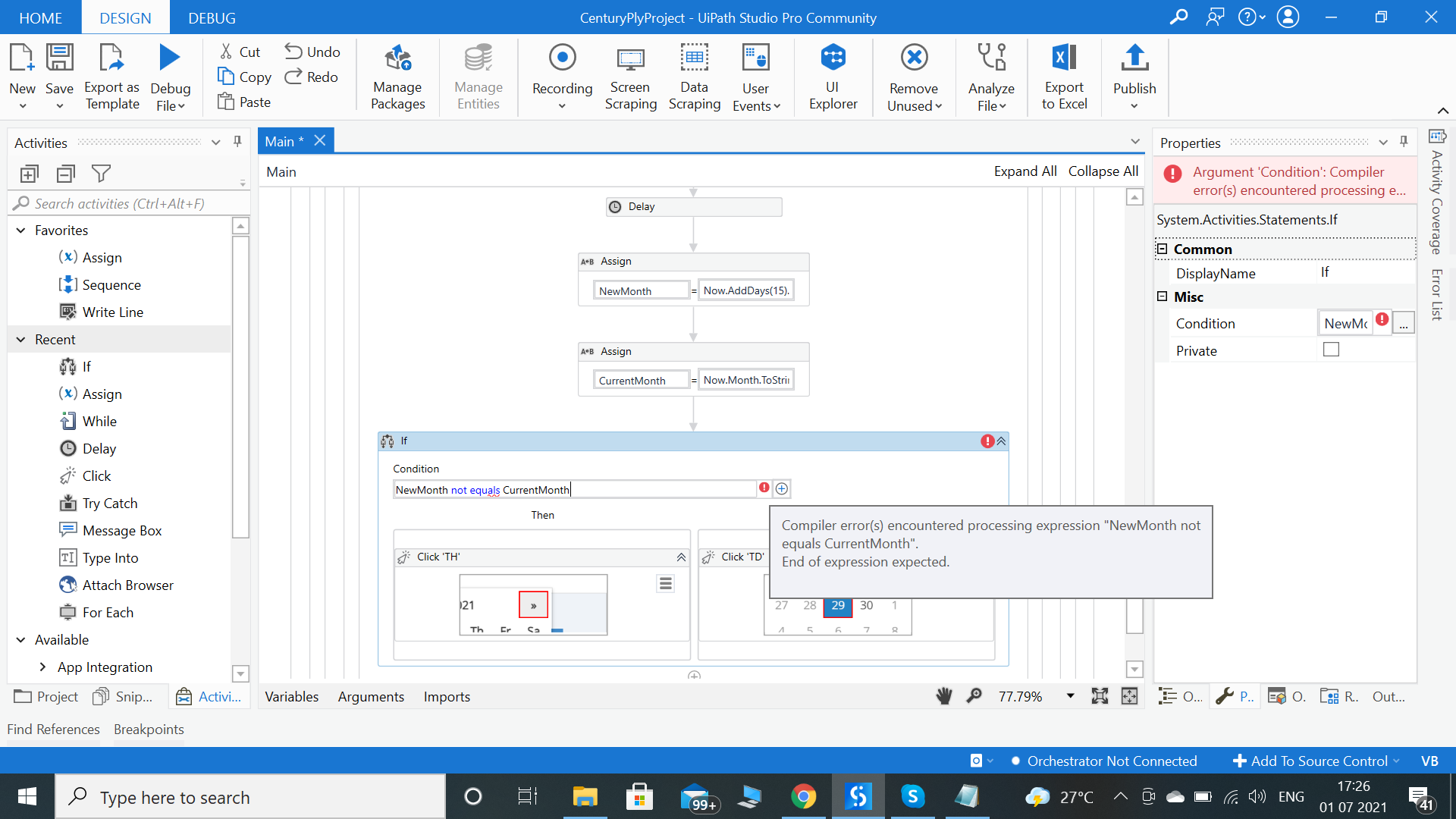Click Collapse All link

tap(1103, 171)
